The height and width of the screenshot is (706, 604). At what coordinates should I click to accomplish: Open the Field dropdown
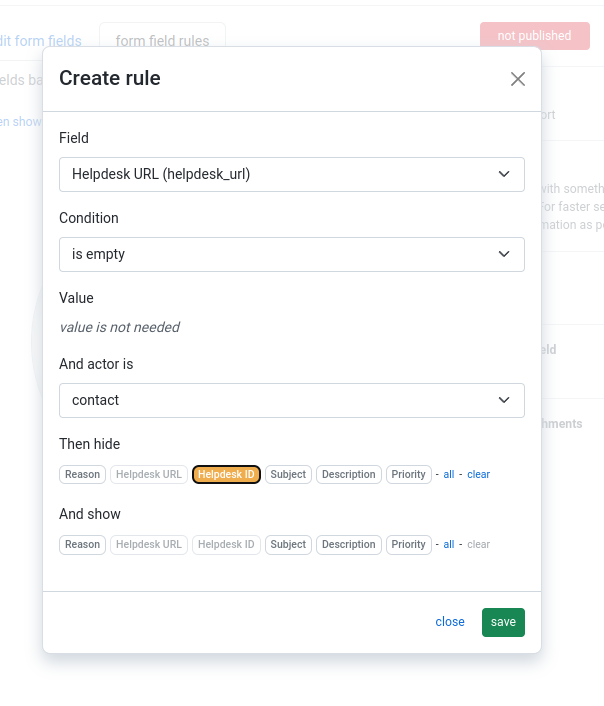(x=291, y=174)
